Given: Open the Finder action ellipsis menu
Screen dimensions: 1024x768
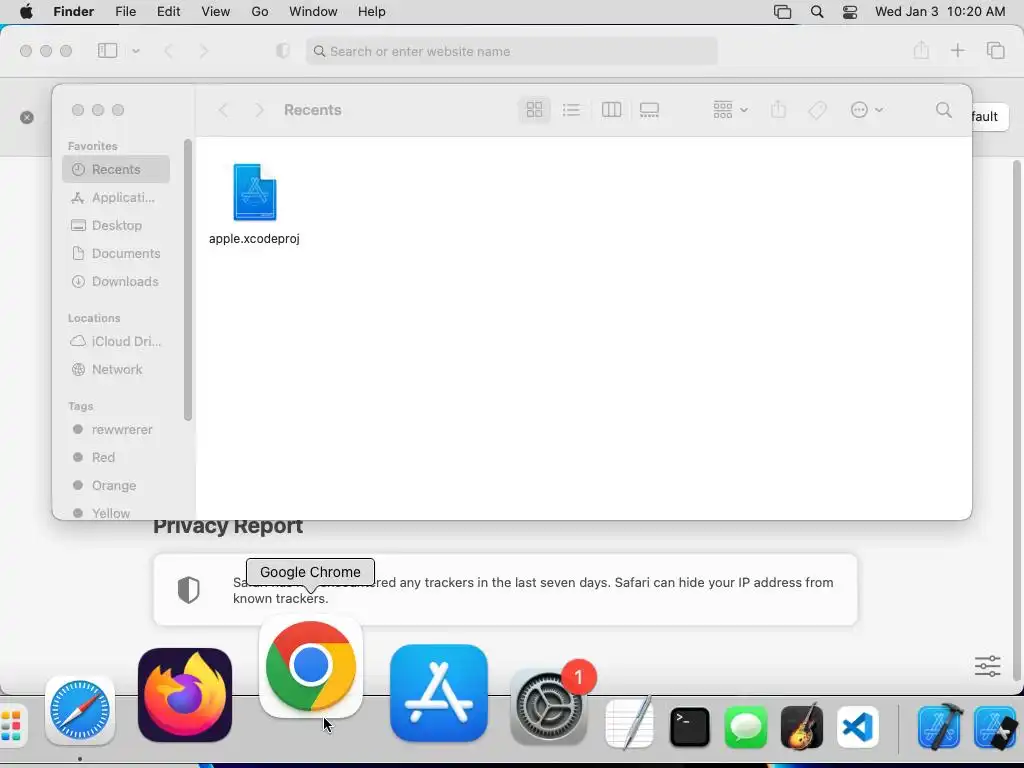Looking at the screenshot, I should (x=867, y=110).
